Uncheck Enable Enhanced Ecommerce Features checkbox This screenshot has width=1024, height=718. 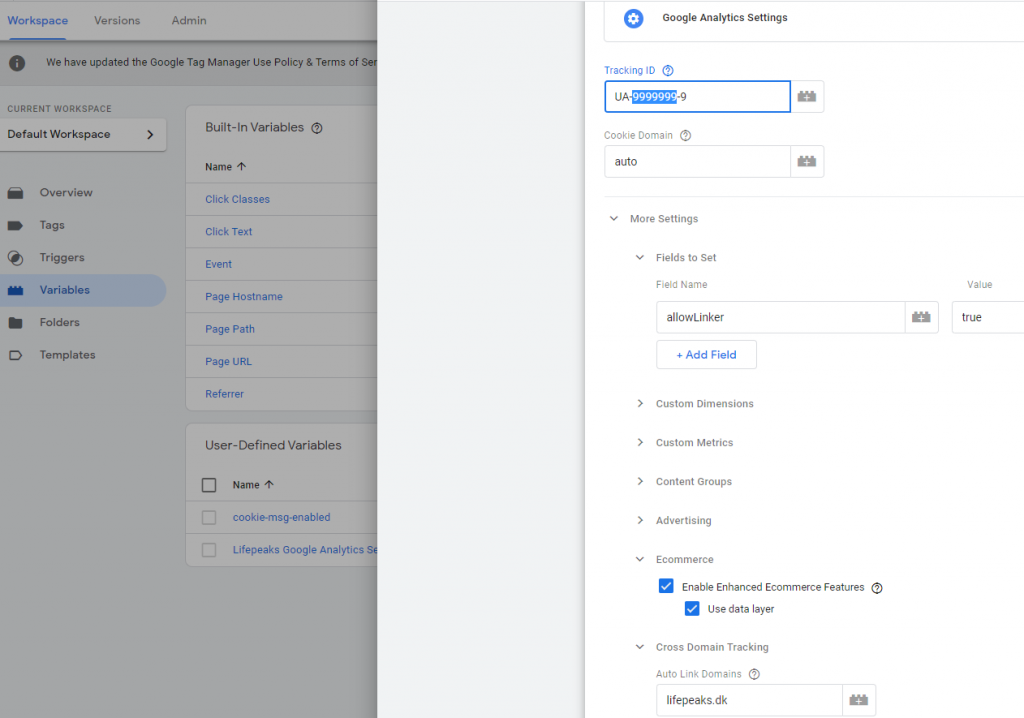666,587
